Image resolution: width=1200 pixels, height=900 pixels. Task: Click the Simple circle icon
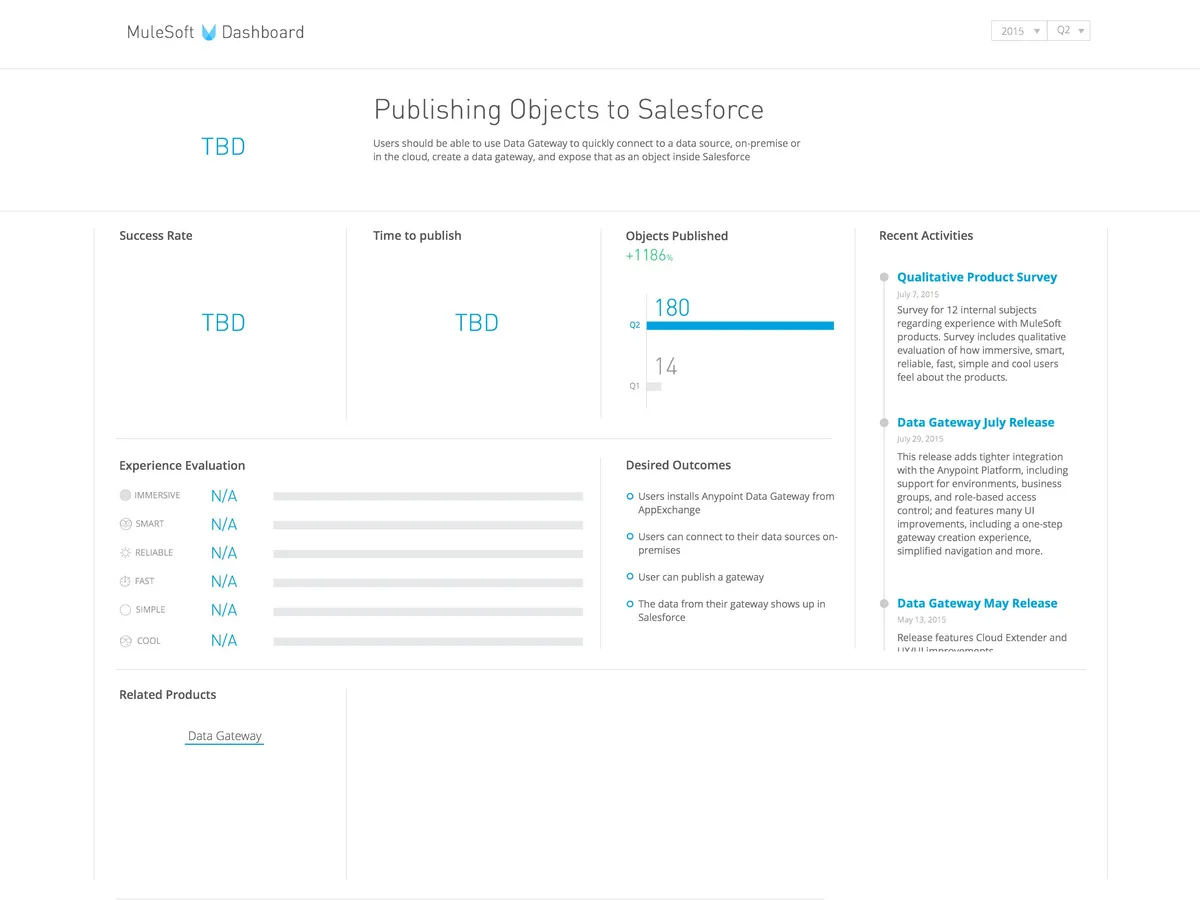click(x=125, y=610)
